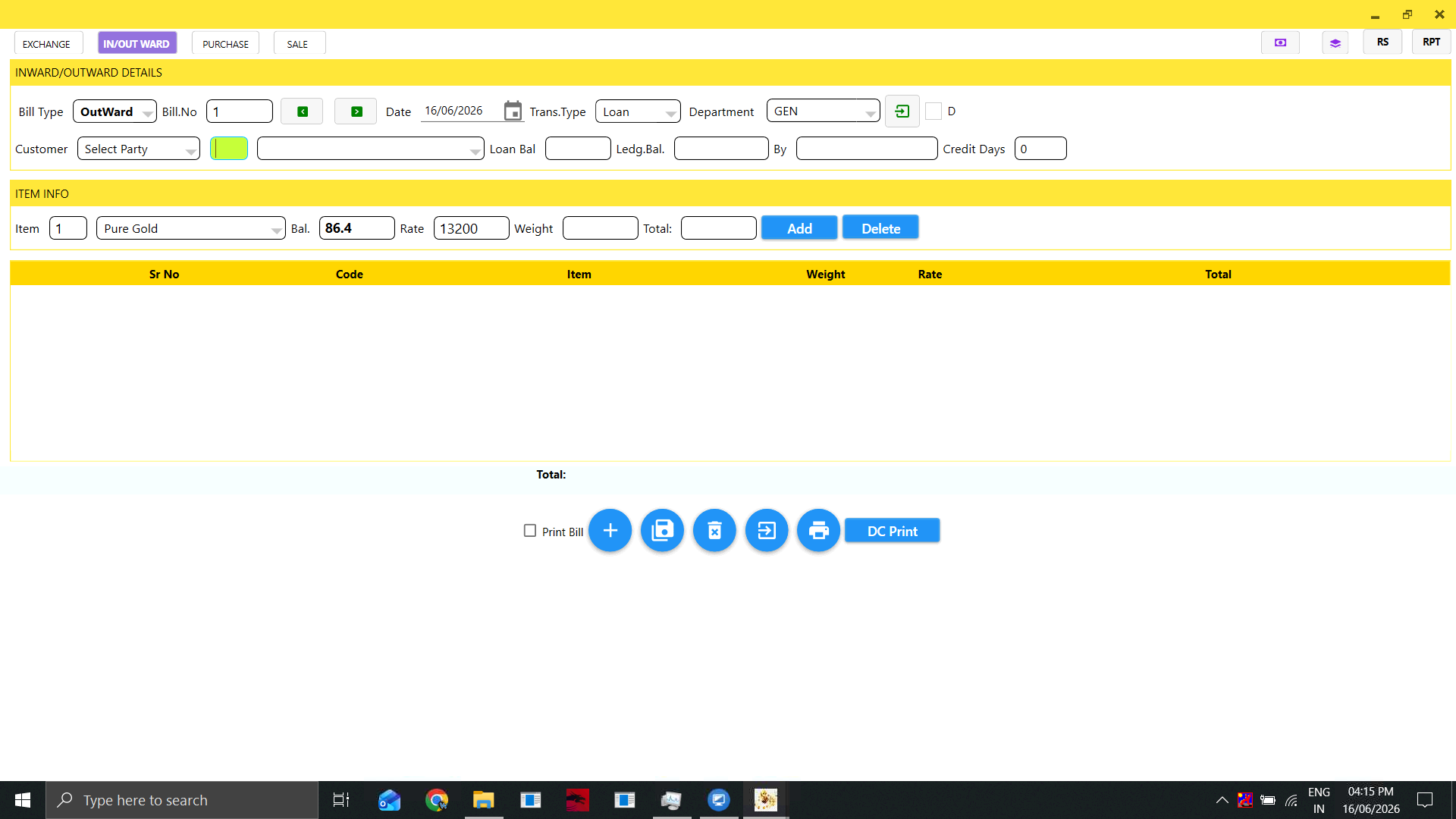Click the round plus new-entry button
The image size is (1456, 819).
pos(610,530)
